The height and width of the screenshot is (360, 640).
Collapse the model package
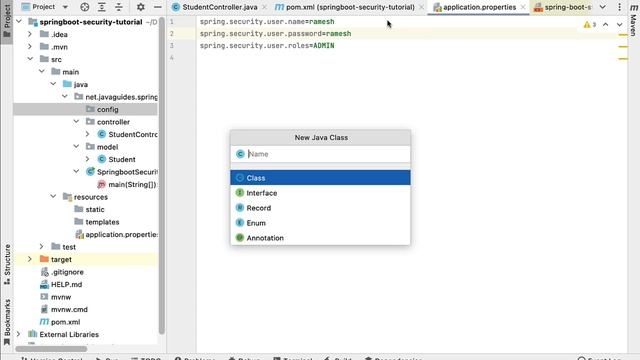click(76, 147)
